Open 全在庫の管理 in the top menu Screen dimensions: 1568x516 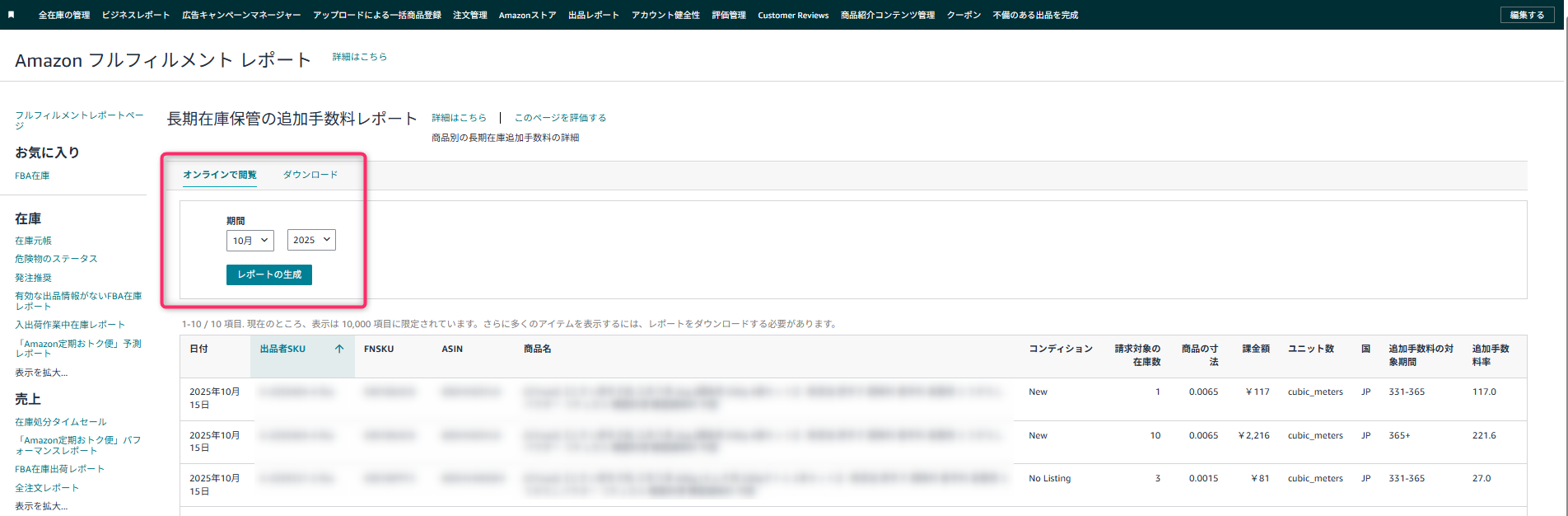[x=64, y=15]
